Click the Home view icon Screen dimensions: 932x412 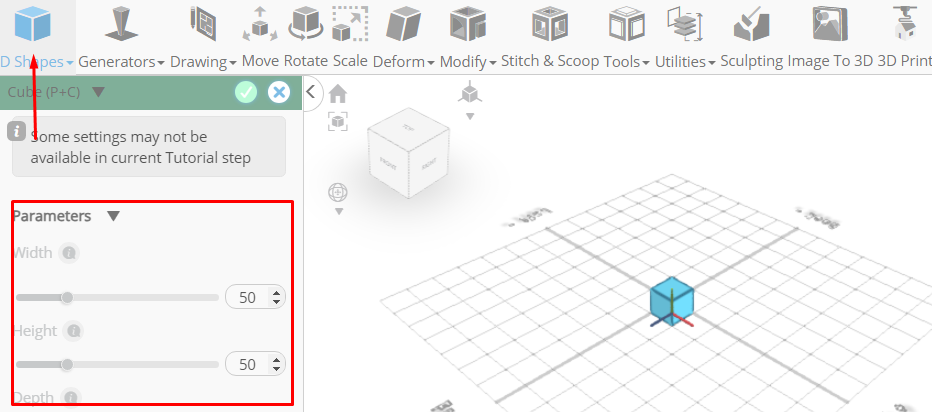click(338, 93)
